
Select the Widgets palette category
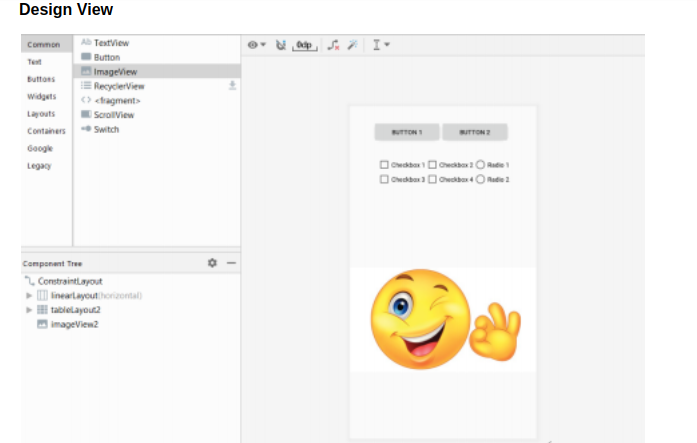click(x=41, y=96)
